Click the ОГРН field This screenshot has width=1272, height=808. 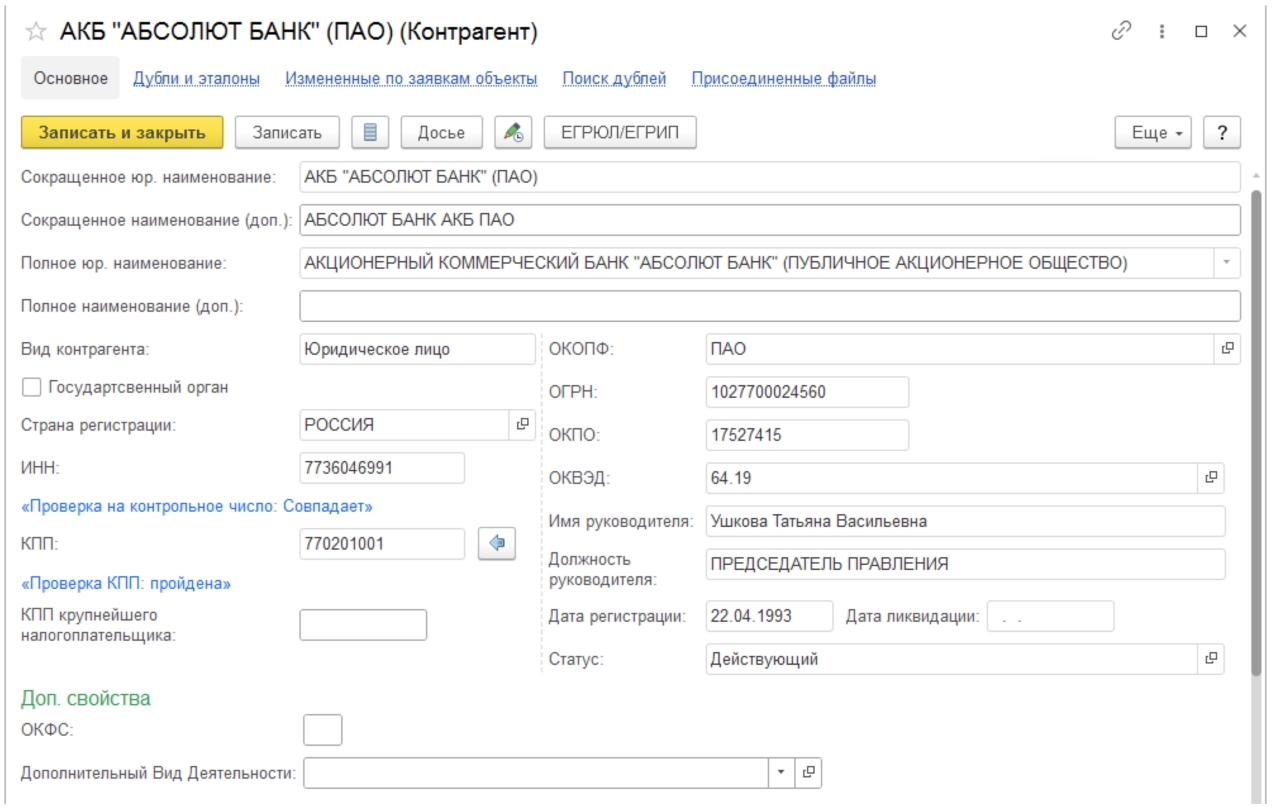[x=807, y=392]
